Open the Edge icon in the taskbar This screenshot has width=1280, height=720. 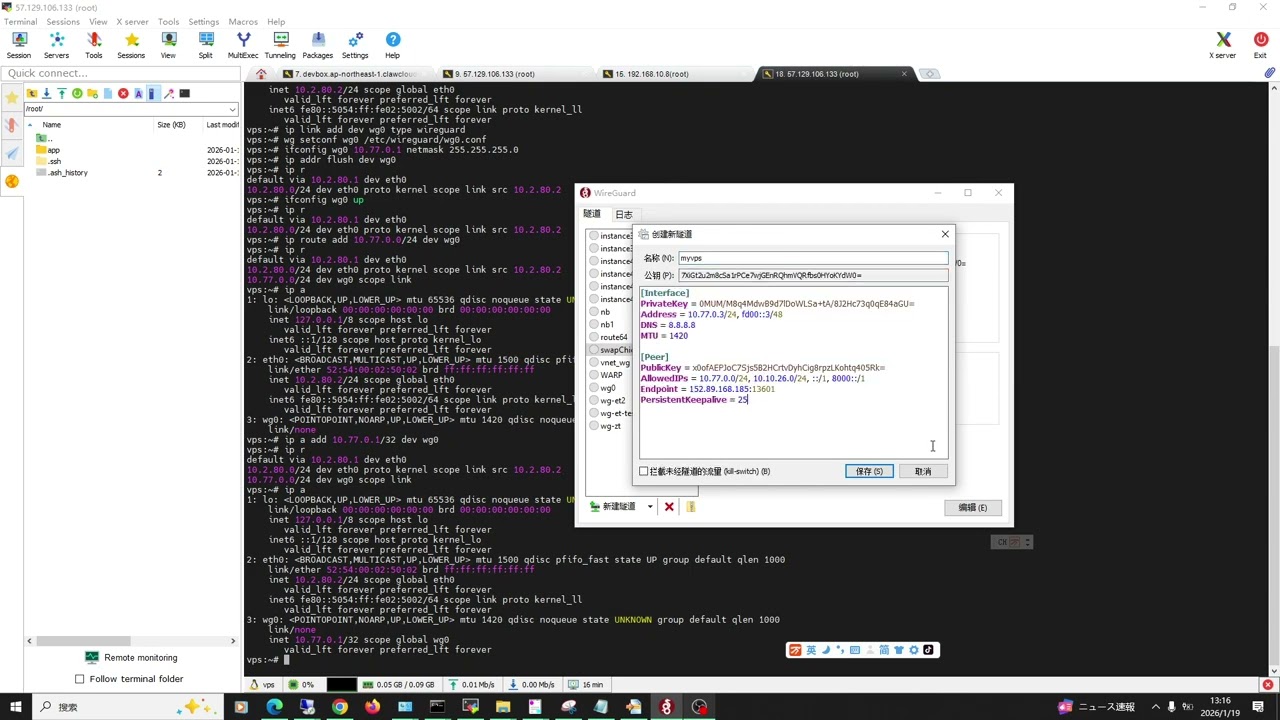pos(274,707)
